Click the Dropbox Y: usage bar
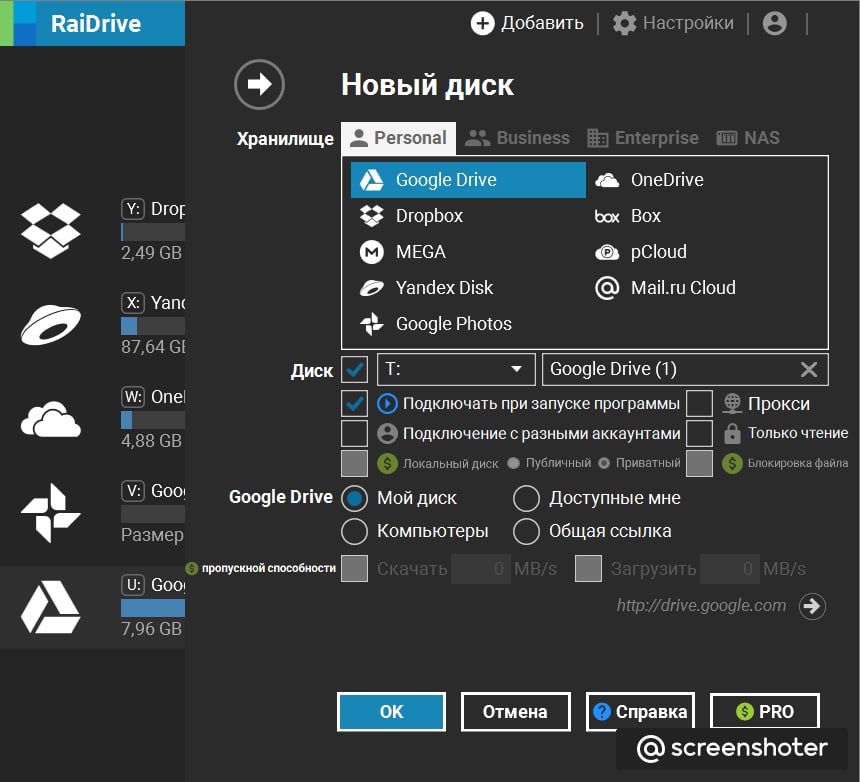Screen dimensions: 860x782 tap(153, 232)
